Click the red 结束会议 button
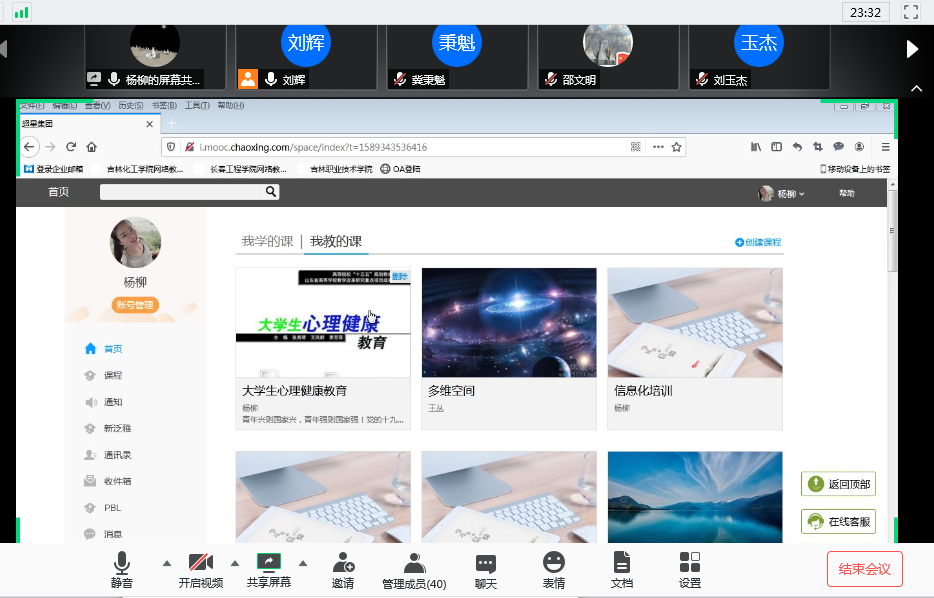The height and width of the screenshot is (598, 934). click(x=864, y=569)
